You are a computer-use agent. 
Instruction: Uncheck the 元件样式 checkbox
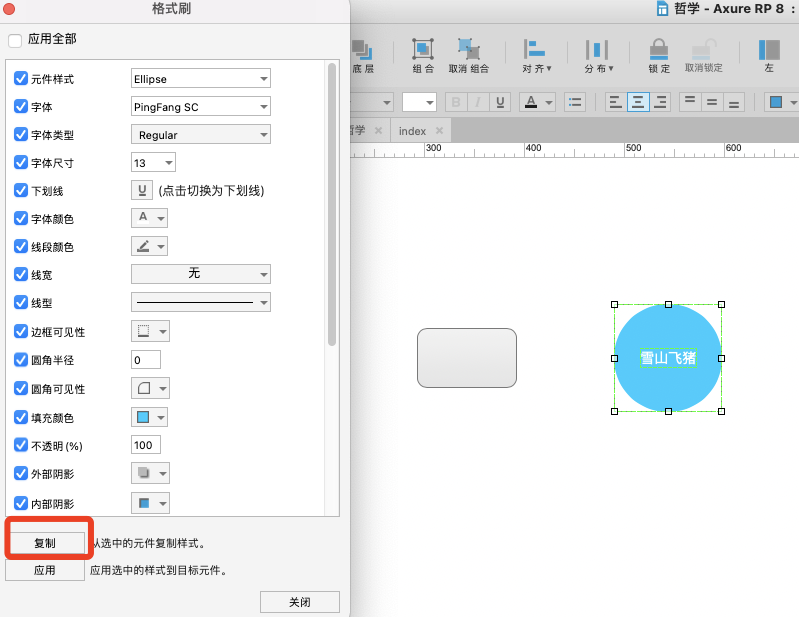[x=21, y=78]
